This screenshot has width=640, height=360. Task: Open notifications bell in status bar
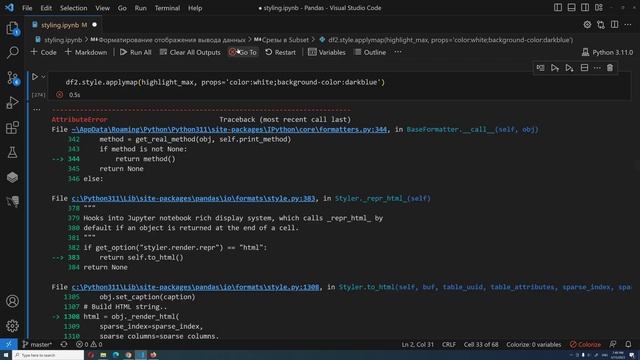pyautogui.click(x=628, y=344)
